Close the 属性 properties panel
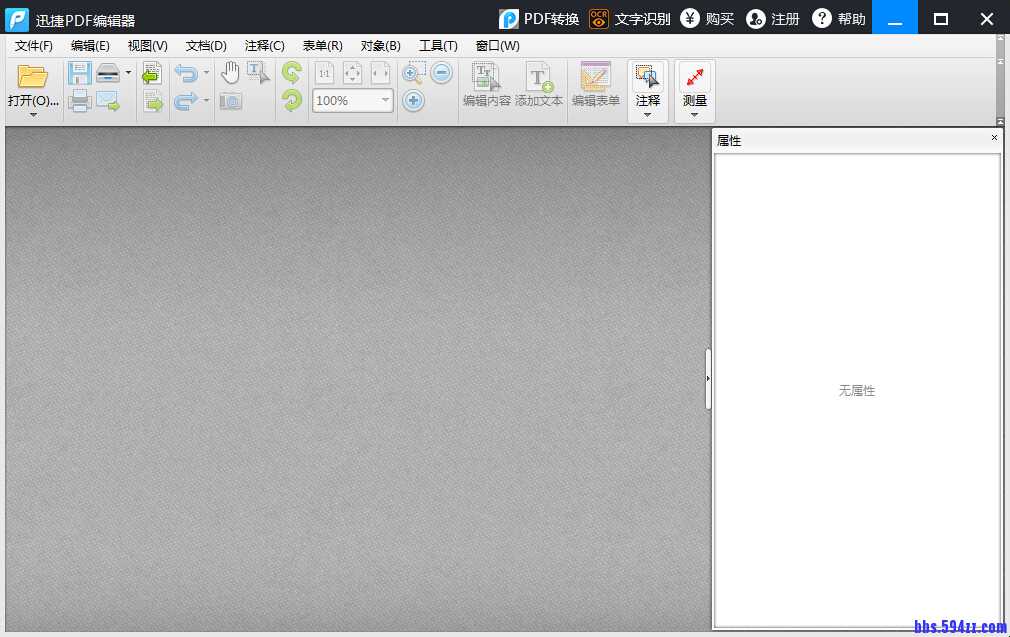1010x637 pixels. pos(994,138)
